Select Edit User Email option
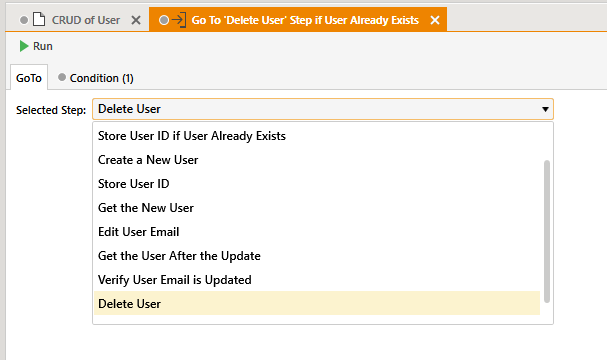 (x=317, y=232)
